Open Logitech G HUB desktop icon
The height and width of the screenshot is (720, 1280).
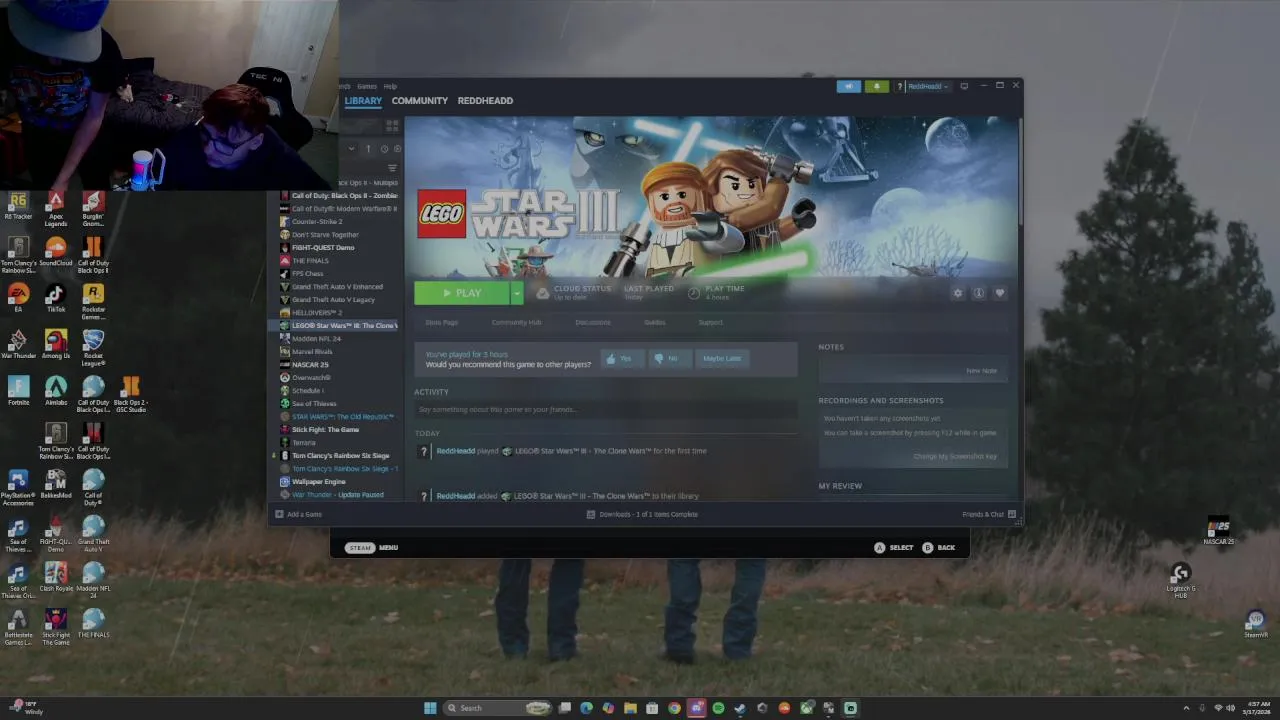tap(1181, 580)
